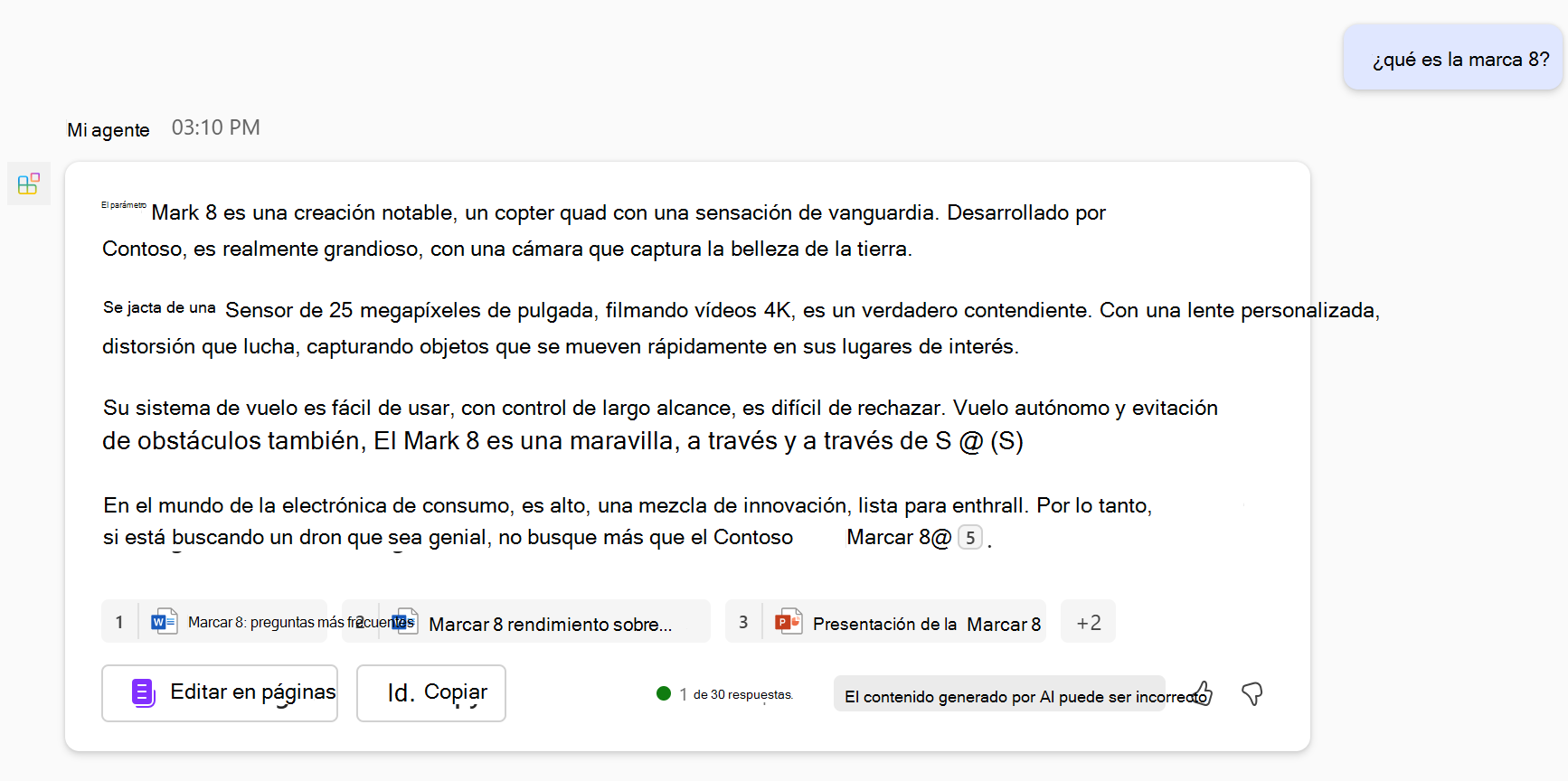Screen dimensions: 1568x781
Task: Open the Word icon of reference 1
Action: click(x=164, y=621)
